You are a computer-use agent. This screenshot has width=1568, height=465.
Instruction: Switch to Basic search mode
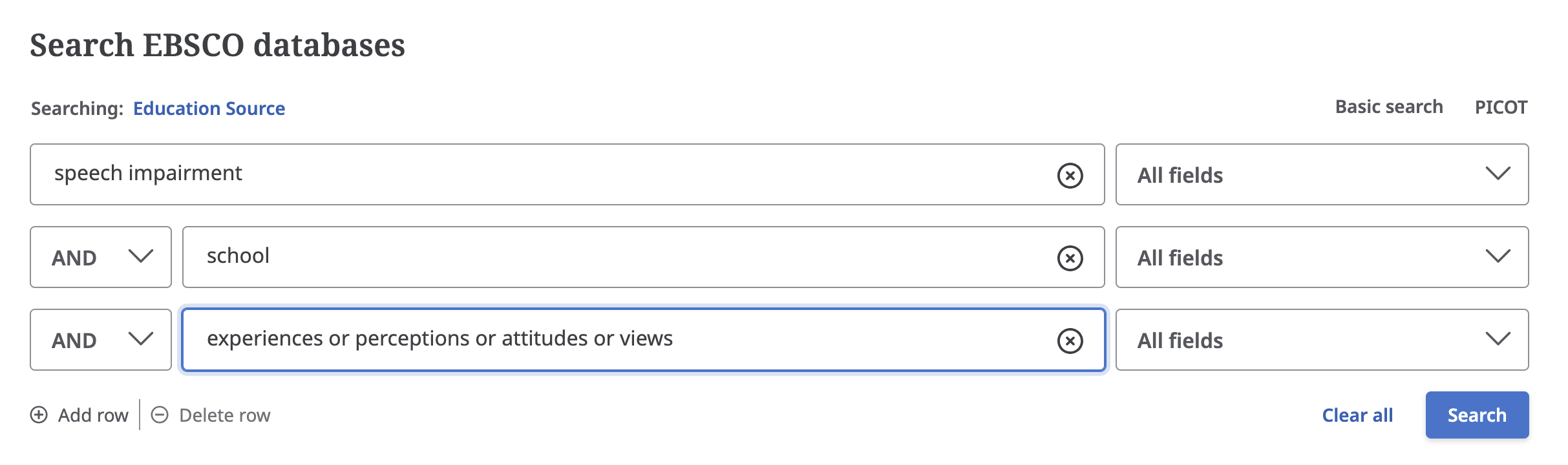click(x=1389, y=107)
